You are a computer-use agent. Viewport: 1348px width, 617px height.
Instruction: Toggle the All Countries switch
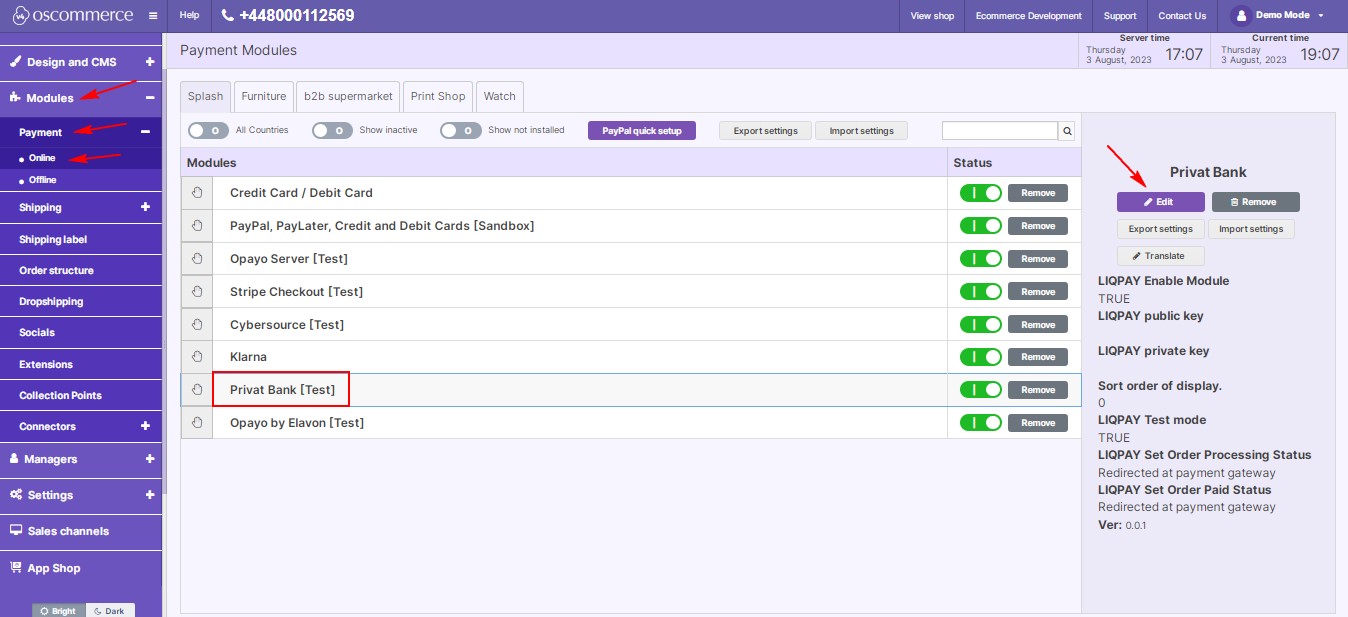coord(208,130)
